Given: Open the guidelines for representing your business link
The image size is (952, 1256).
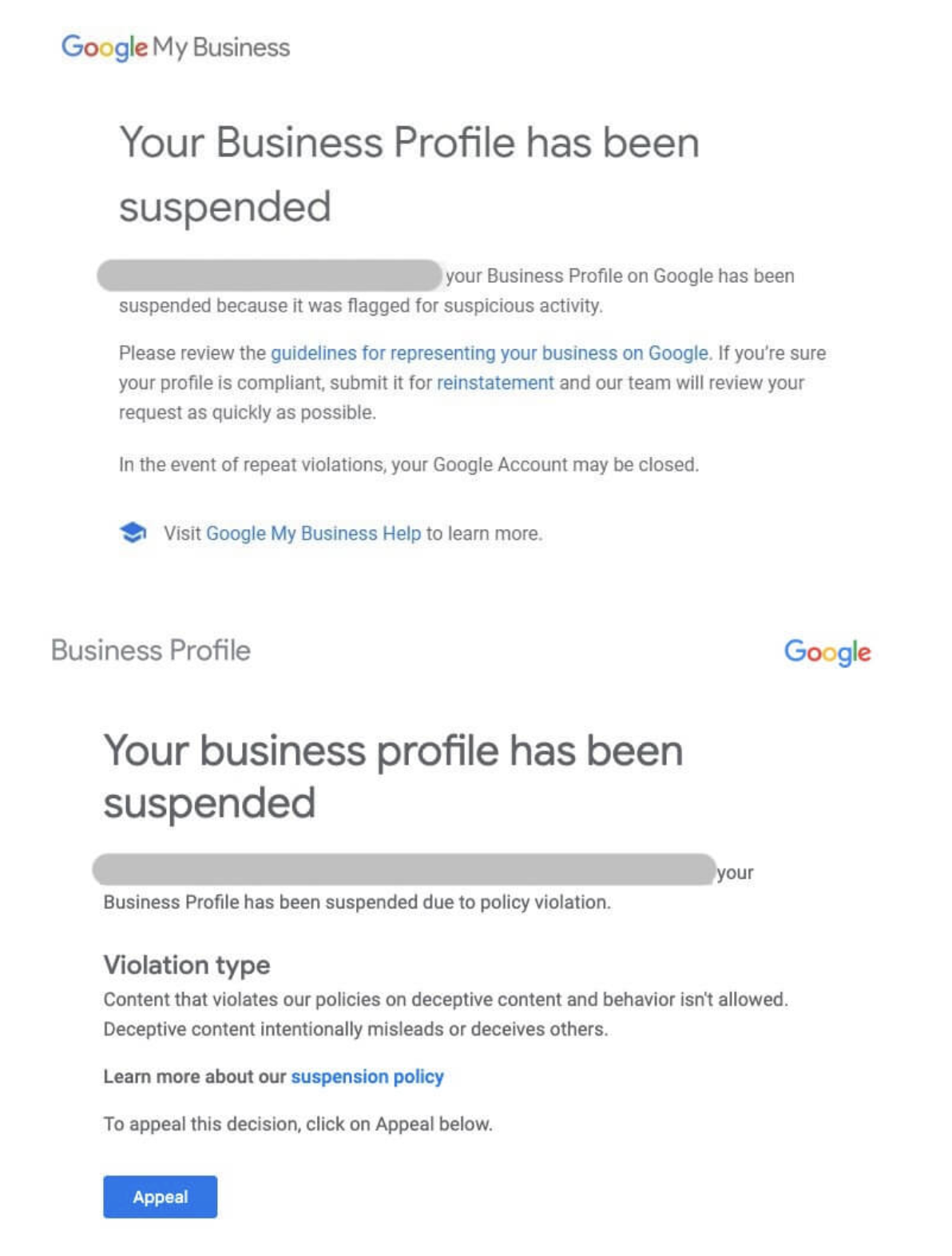Looking at the screenshot, I should 489,352.
